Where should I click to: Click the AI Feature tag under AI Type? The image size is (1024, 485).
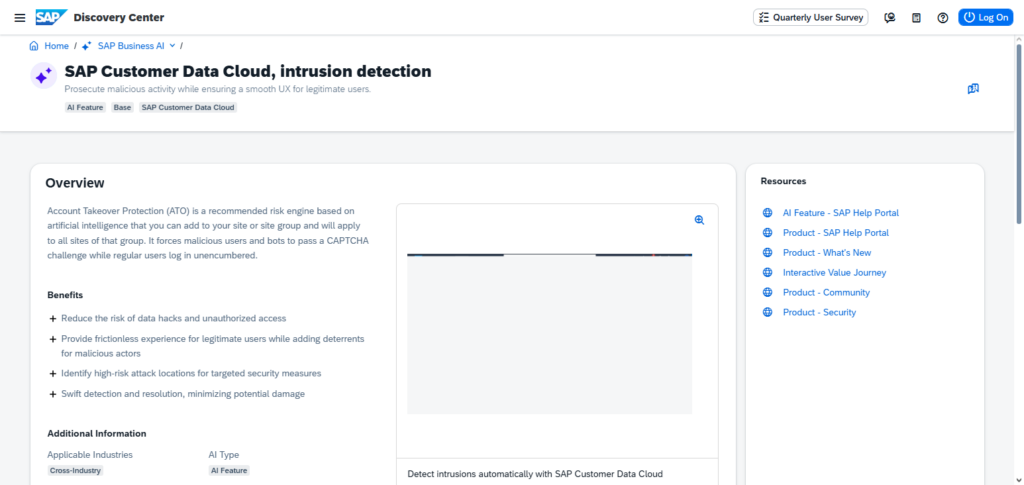click(229, 470)
